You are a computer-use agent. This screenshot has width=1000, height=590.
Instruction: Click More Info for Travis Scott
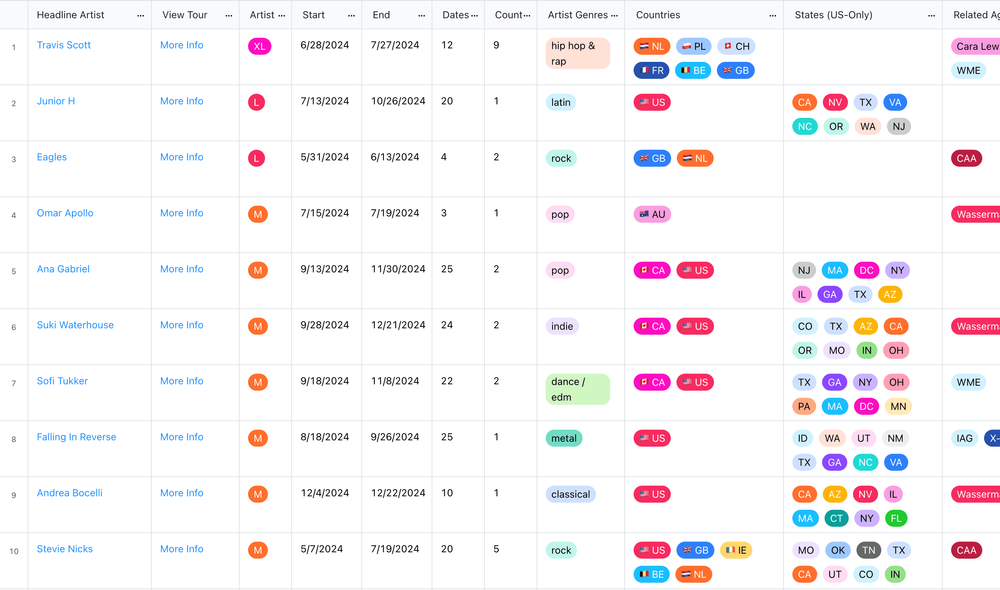click(182, 45)
